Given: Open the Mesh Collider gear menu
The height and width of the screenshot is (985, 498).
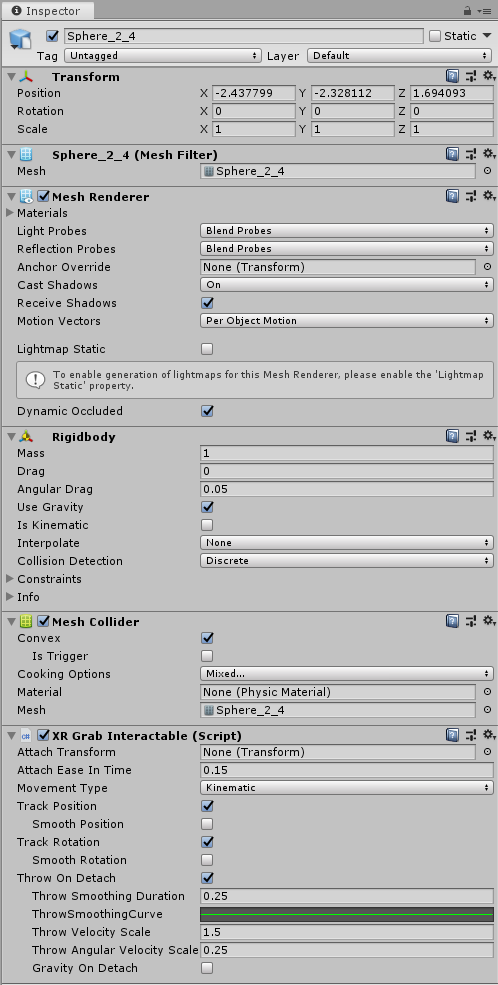Looking at the screenshot, I should (x=488, y=621).
